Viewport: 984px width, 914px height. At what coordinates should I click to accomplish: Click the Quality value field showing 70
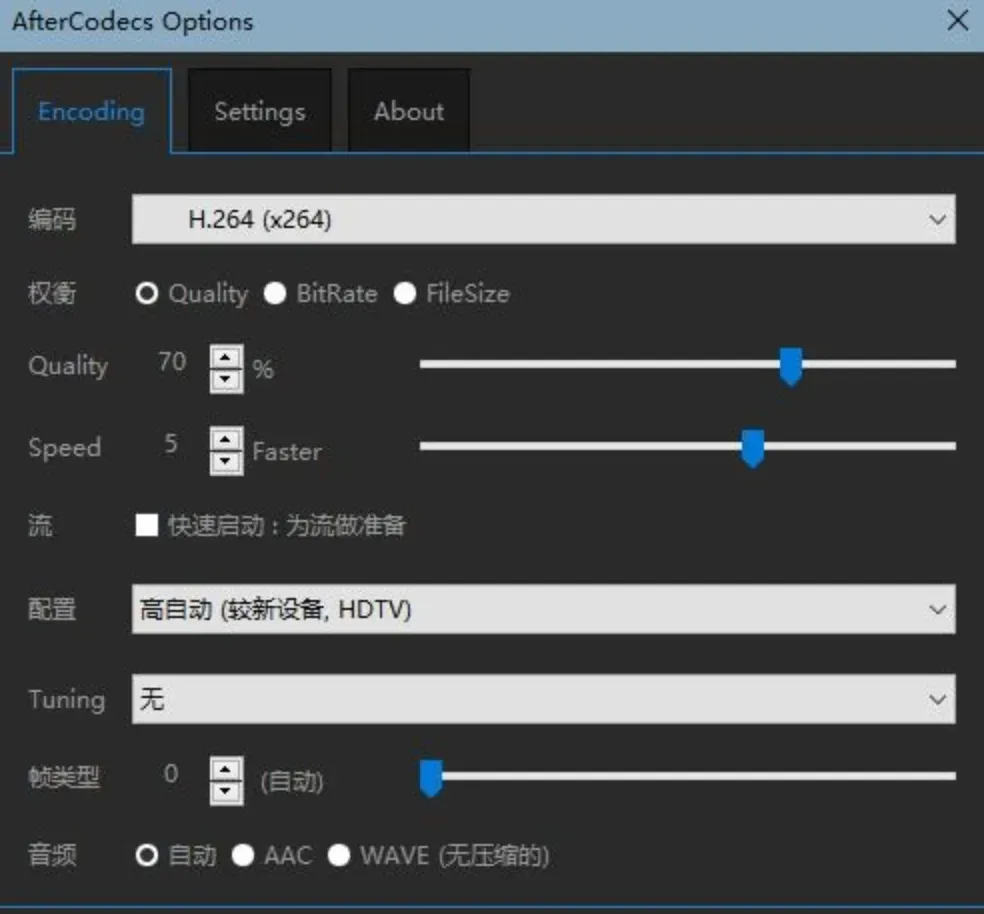click(x=171, y=362)
